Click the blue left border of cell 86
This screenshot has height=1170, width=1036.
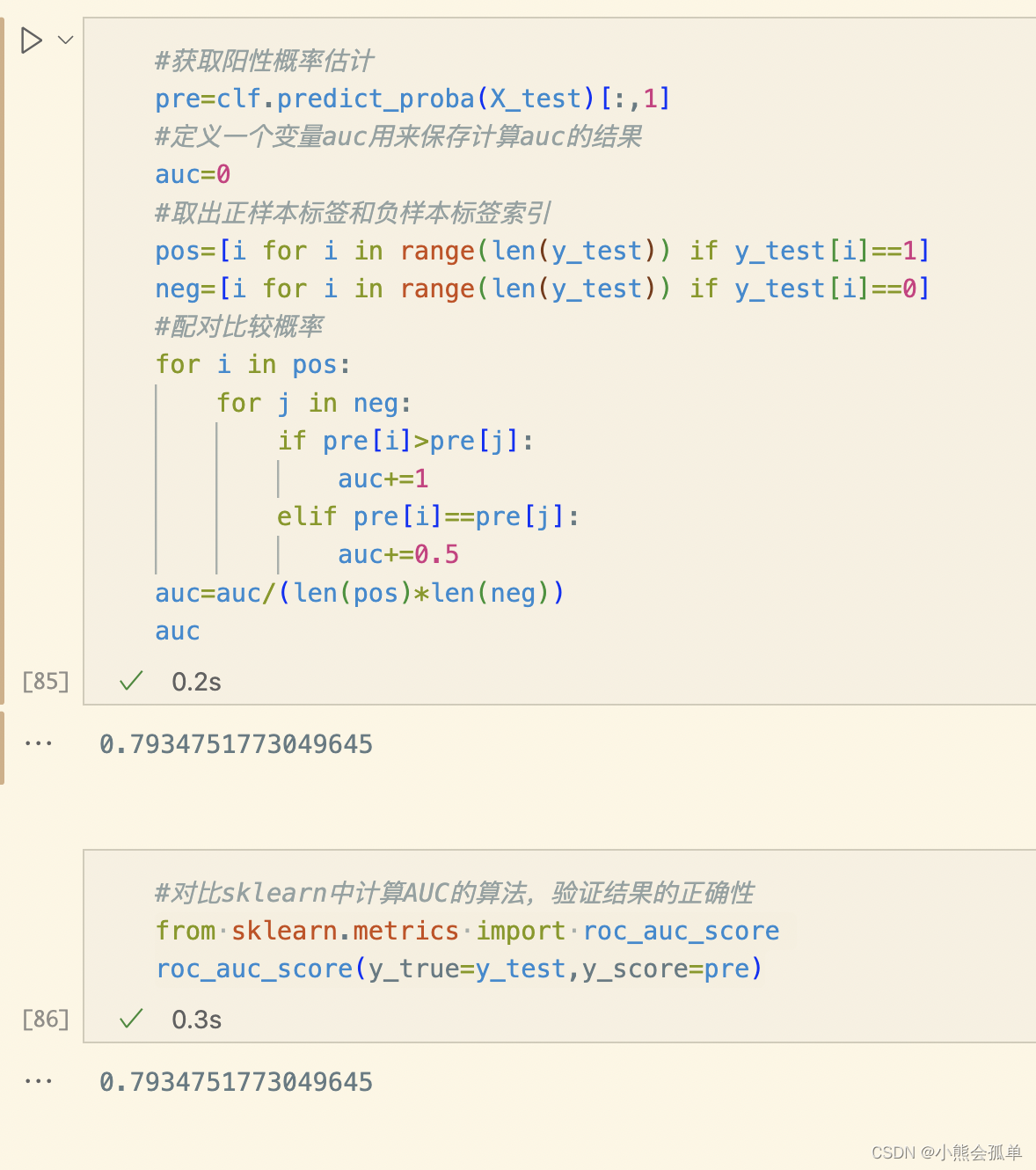coord(84,946)
